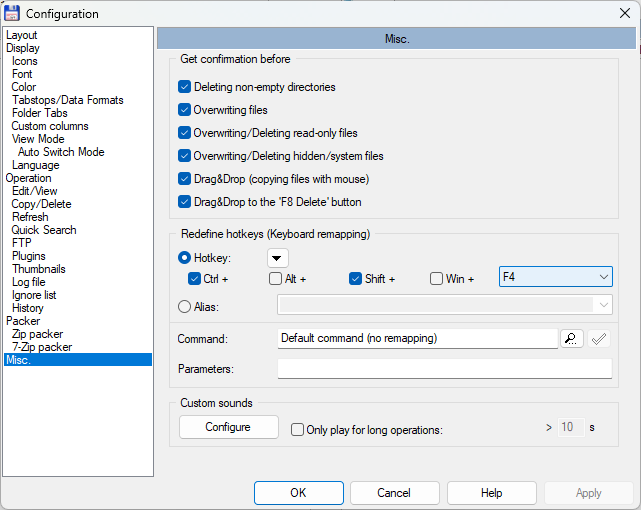641x510 pixels.
Task: Expand the Alias combo box
Action: pos(603,306)
